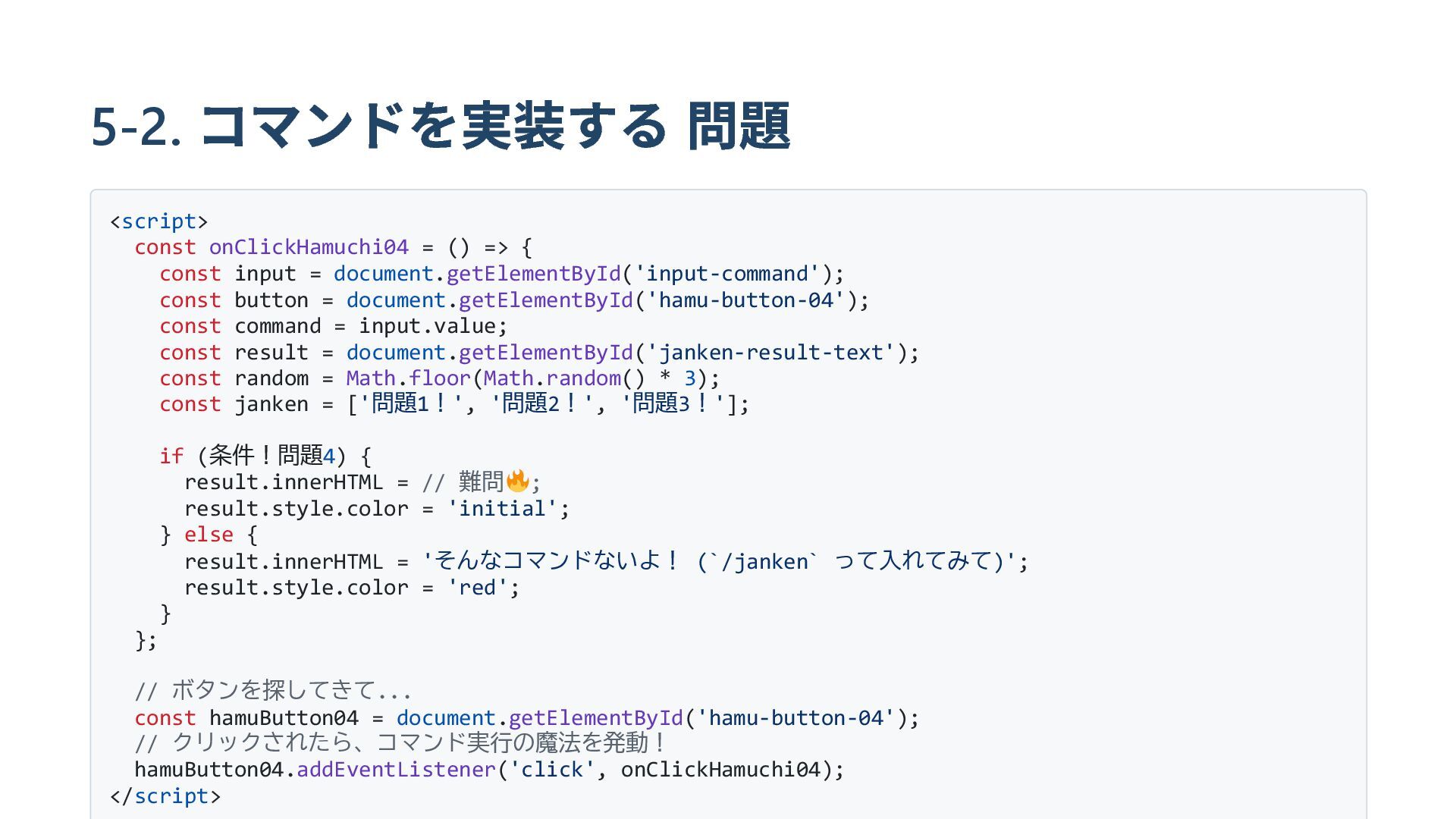Select the '問題1！' array item
1456x819 pixels.
click(410, 404)
